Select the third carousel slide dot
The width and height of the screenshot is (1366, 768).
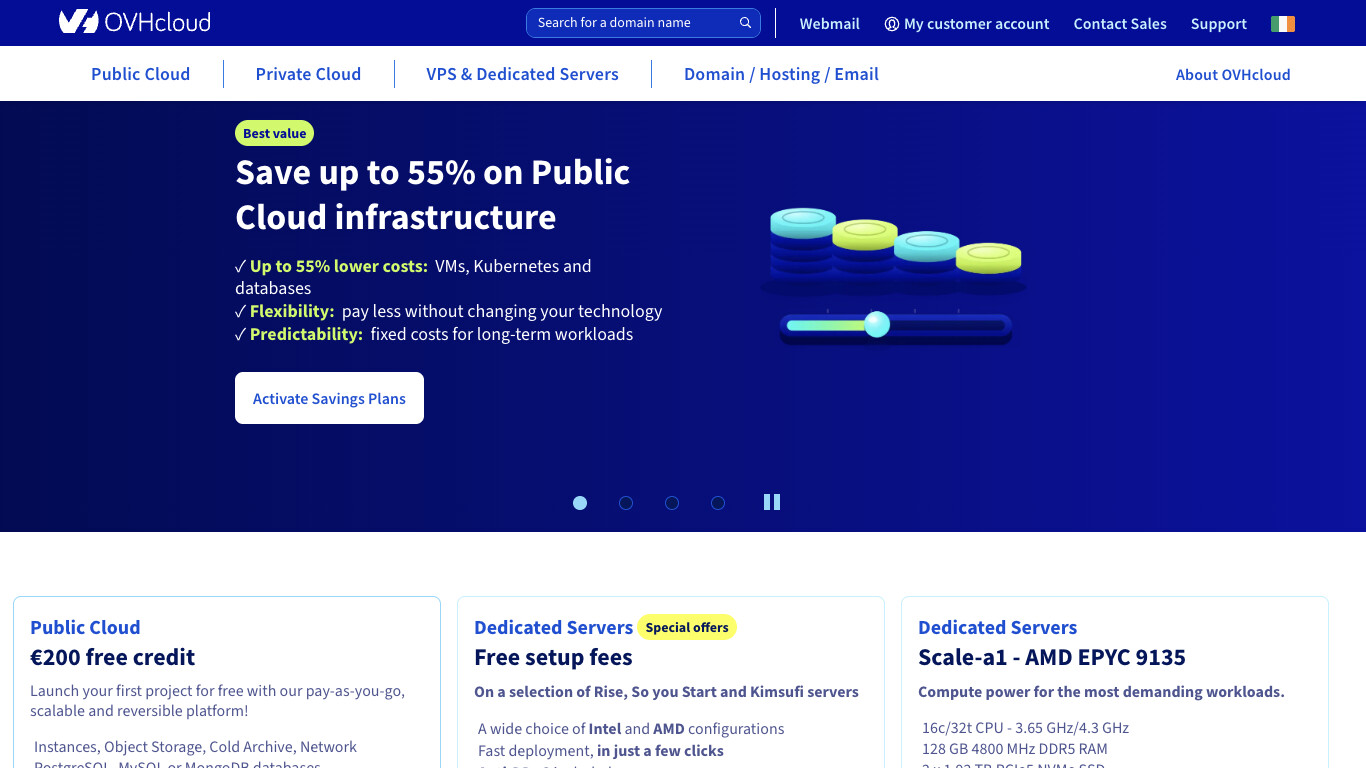pos(672,503)
